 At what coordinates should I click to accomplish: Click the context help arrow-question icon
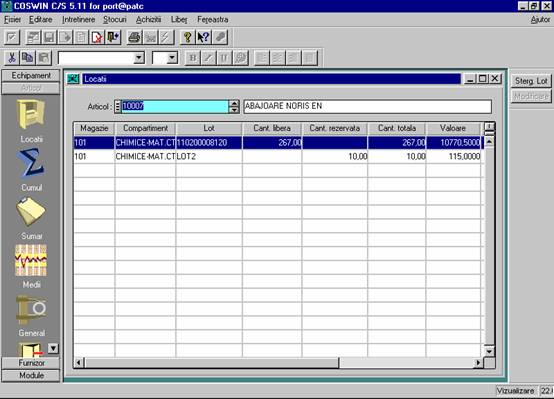coord(204,37)
